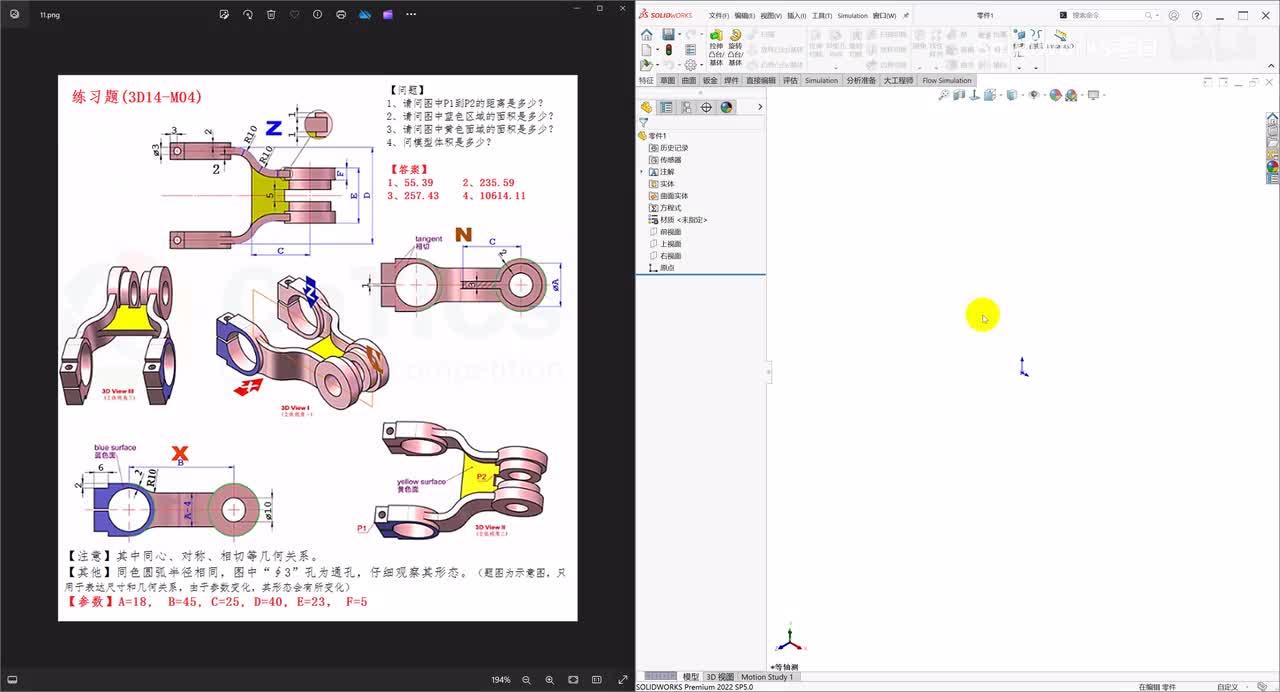Image resolution: width=1280 pixels, height=692 pixels.
Task: Open the FeatureManager design tree tab
Action: pyautogui.click(x=646, y=107)
